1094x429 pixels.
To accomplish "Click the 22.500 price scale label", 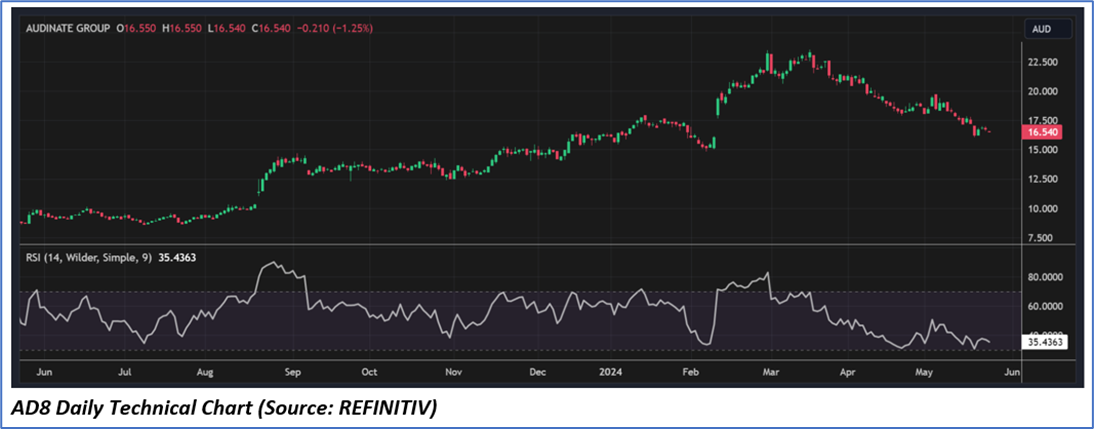I will click(x=1043, y=62).
